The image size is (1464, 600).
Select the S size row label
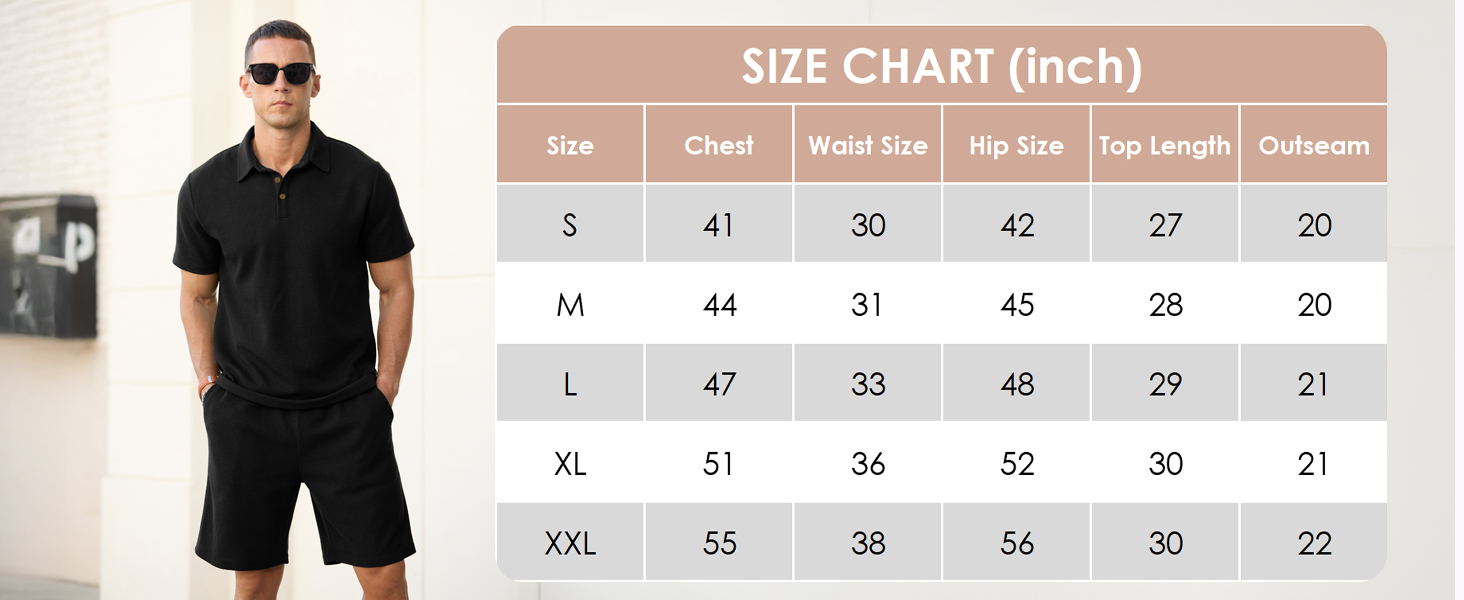[570, 225]
